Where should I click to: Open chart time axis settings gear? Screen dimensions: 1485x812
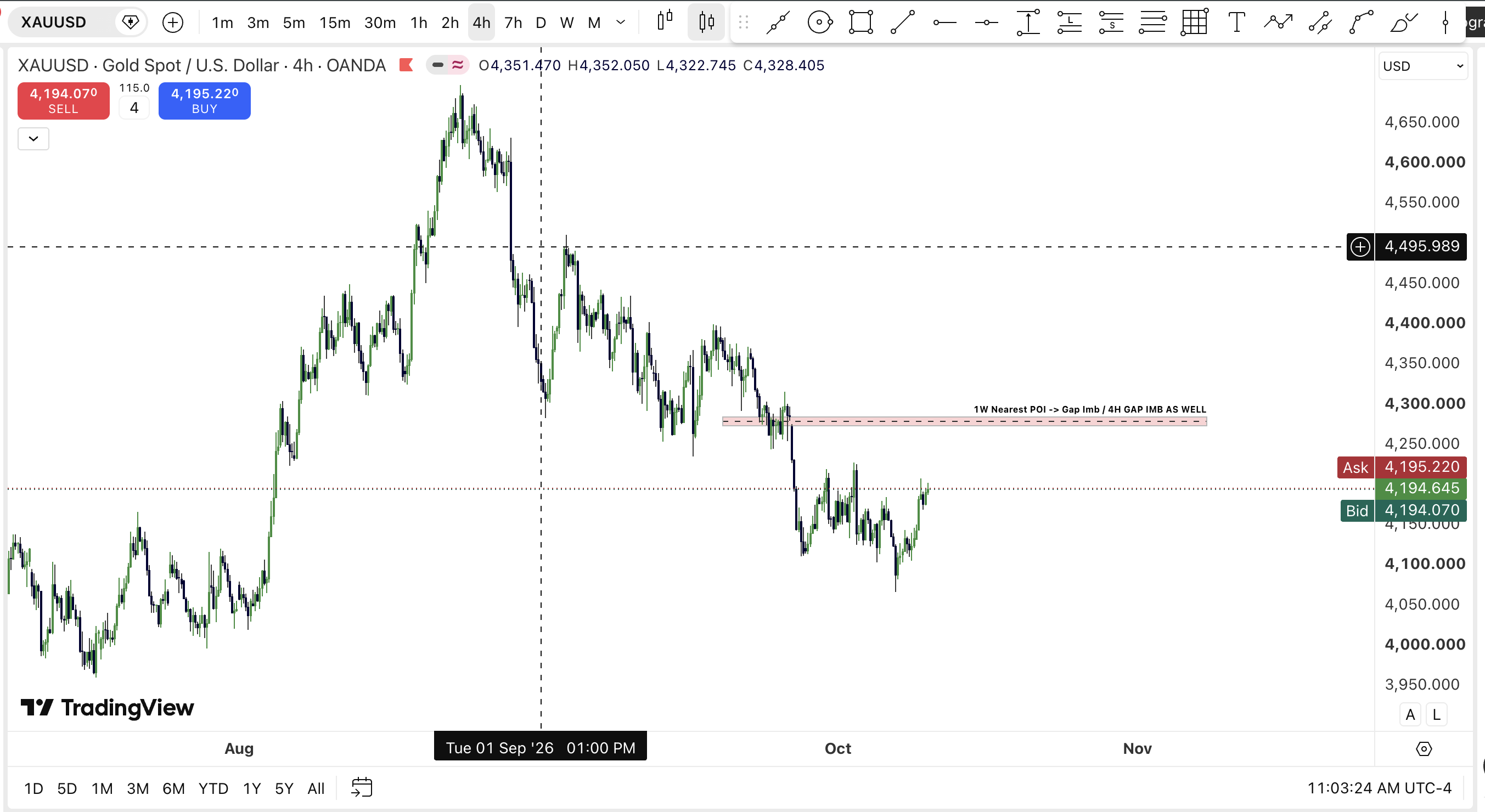tap(1424, 748)
